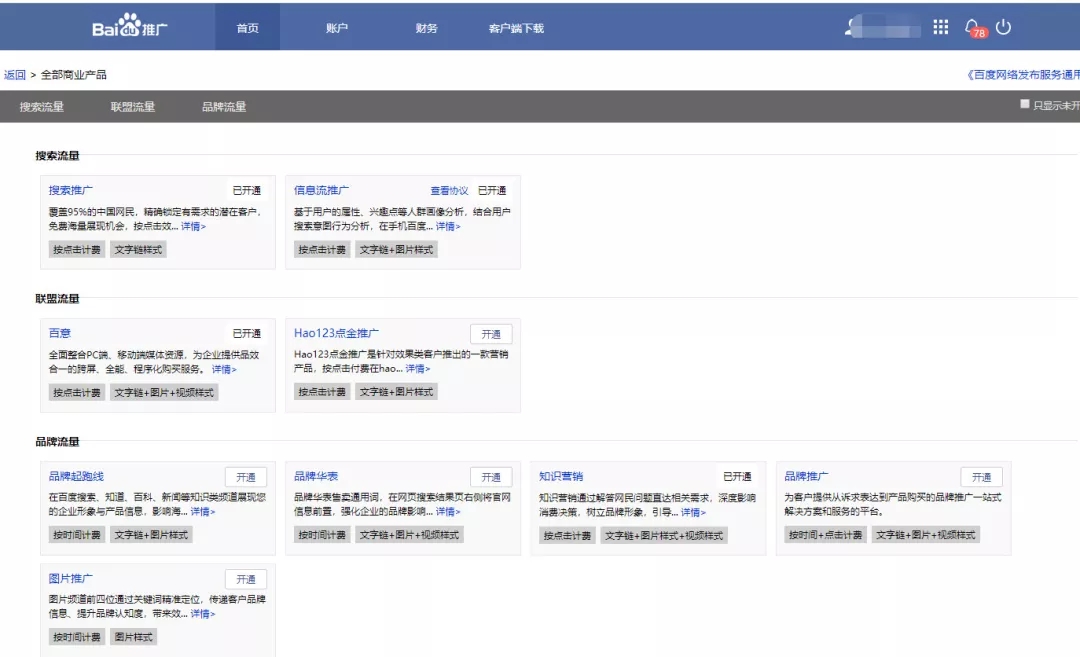The image size is (1080, 657).
Task: Click the 返回 breadcrumb link
Action: pos(14,75)
